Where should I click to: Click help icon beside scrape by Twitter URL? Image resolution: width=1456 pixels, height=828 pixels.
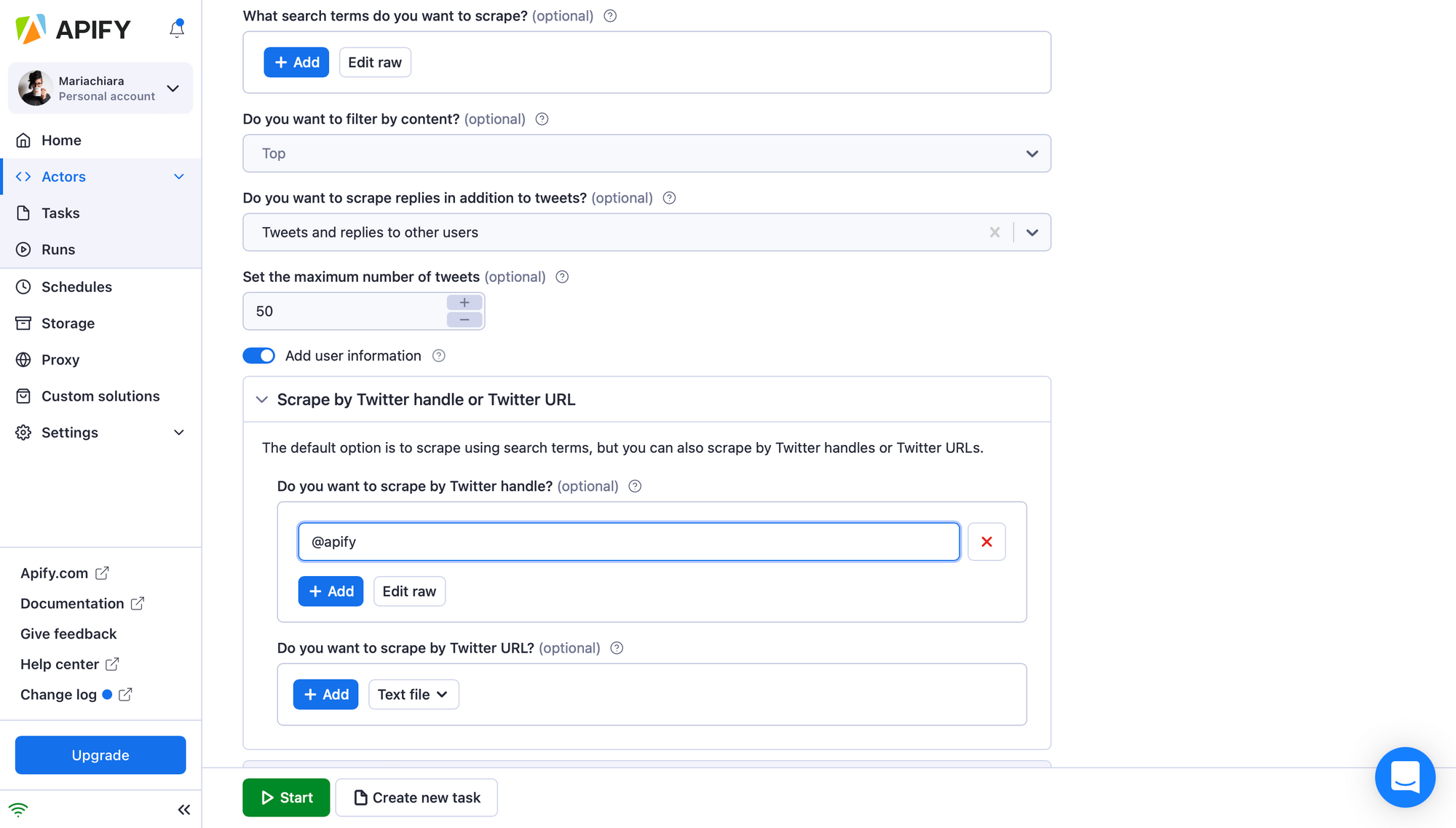(x=617, y=648)
